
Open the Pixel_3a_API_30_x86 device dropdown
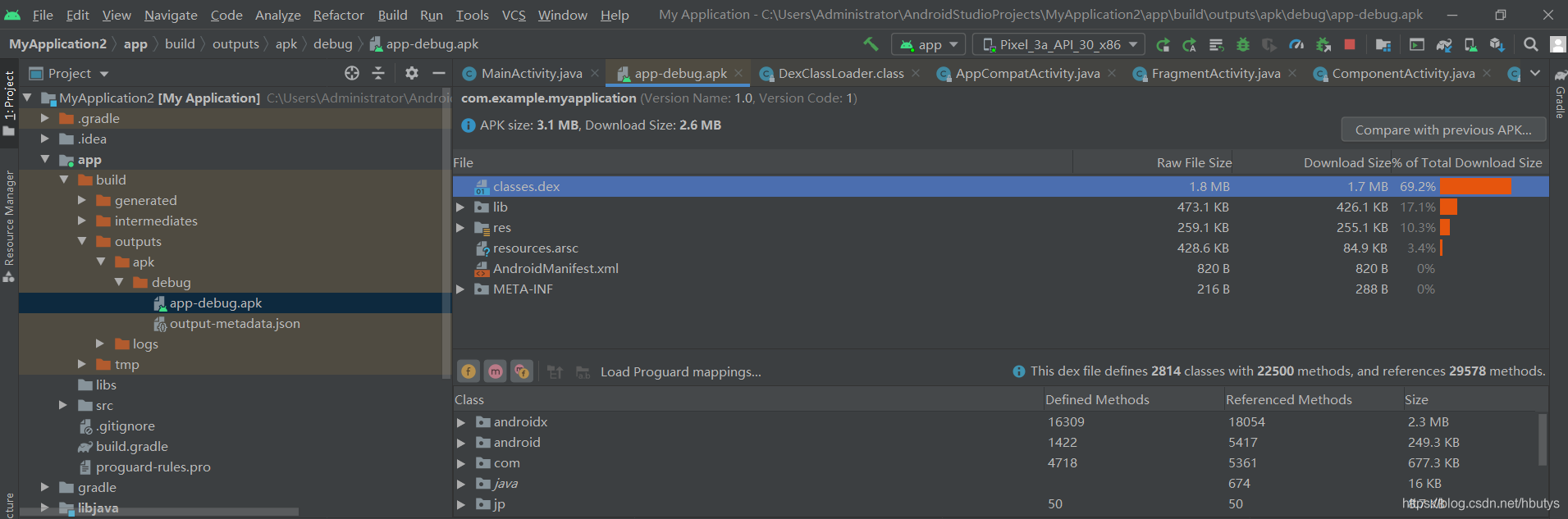pyautogui.click(x=1058, y=44)
